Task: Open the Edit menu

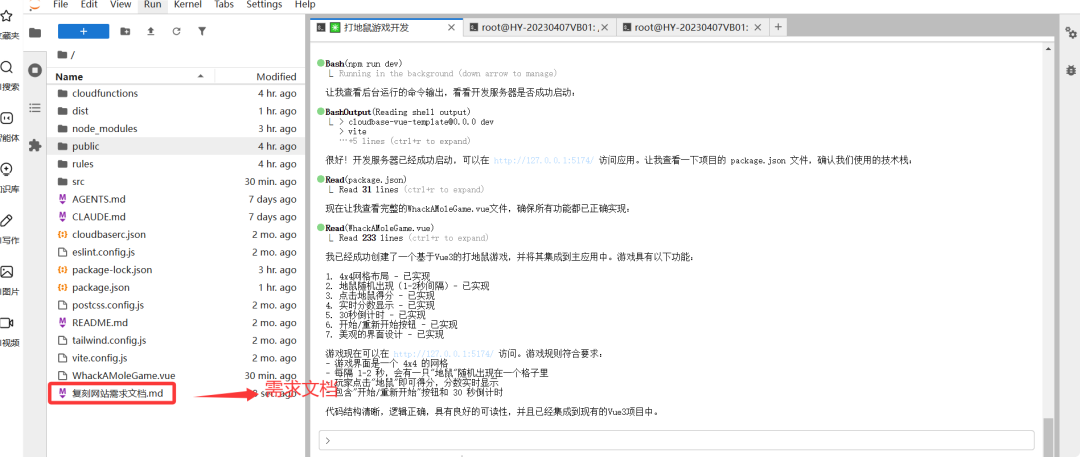Action: [x=89, y=4]
